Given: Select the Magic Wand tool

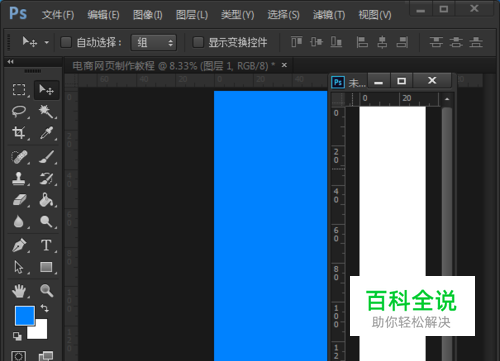Looking at the screenshot, I should [x=46, y=111].
